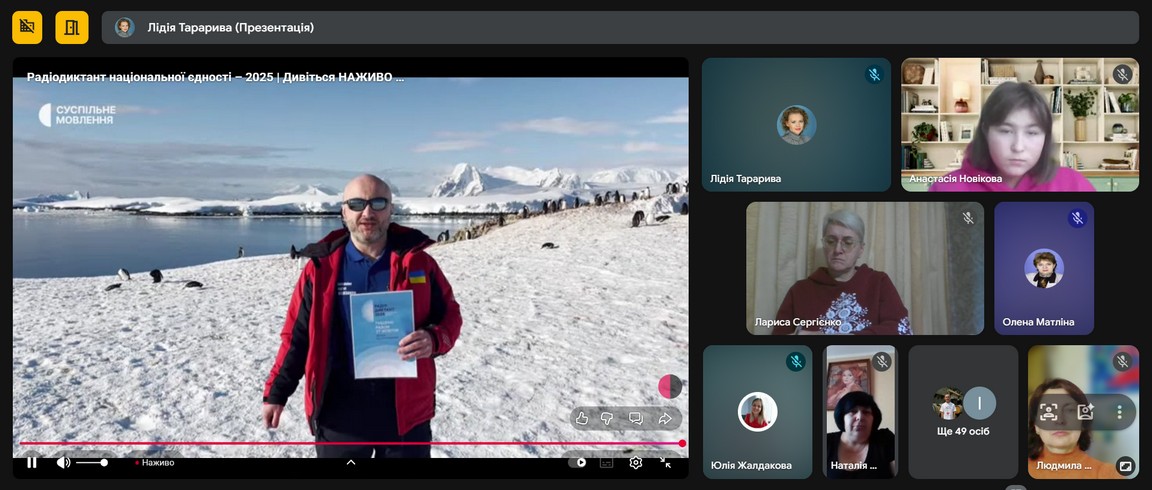Pause the live video playback
Viewport: 1152px width, 490px height.
coord(31,462)
